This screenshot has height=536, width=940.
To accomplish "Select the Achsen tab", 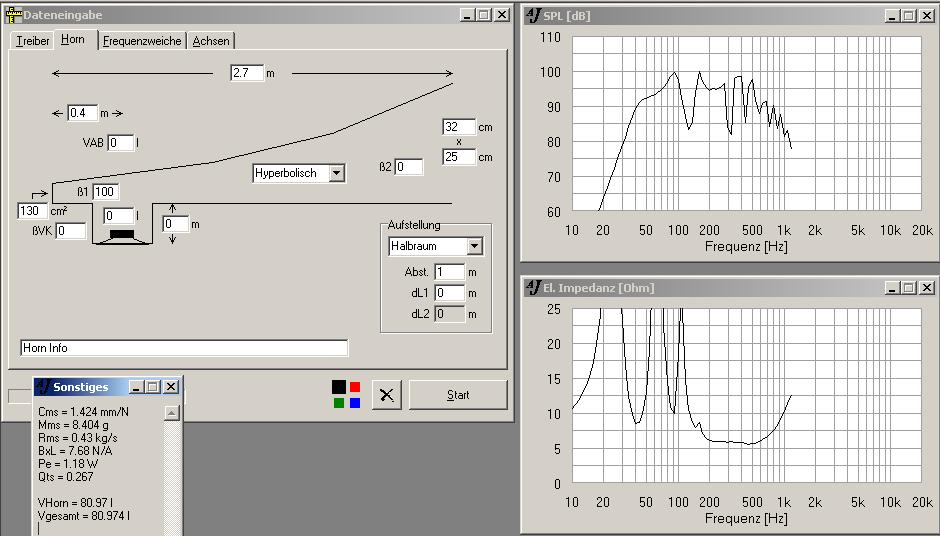I will 211,41.
